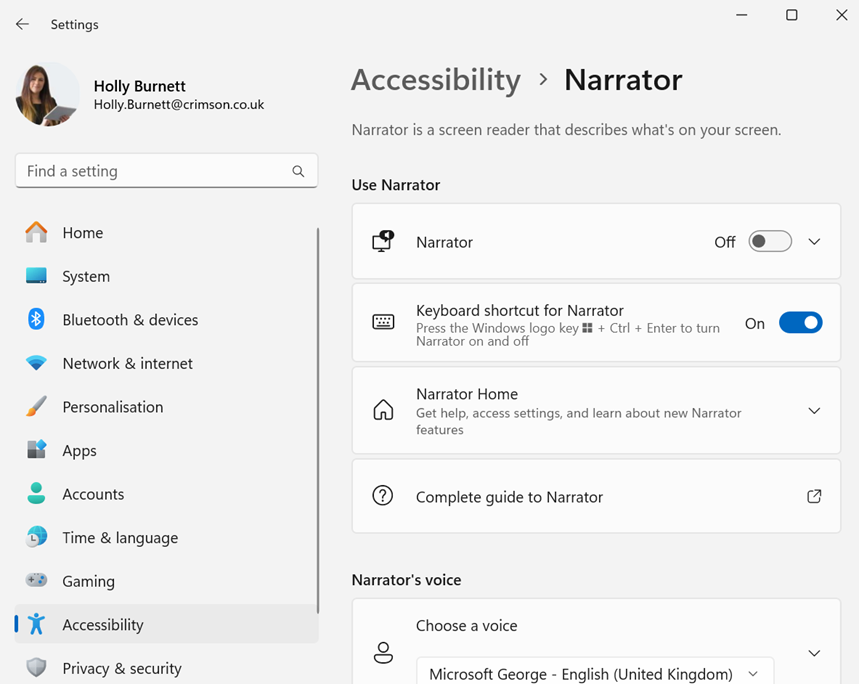The height and width of the screenshot is (684, 859).
Task: Click the Personalisation paintbrush icon
Action: pos(36,407)
